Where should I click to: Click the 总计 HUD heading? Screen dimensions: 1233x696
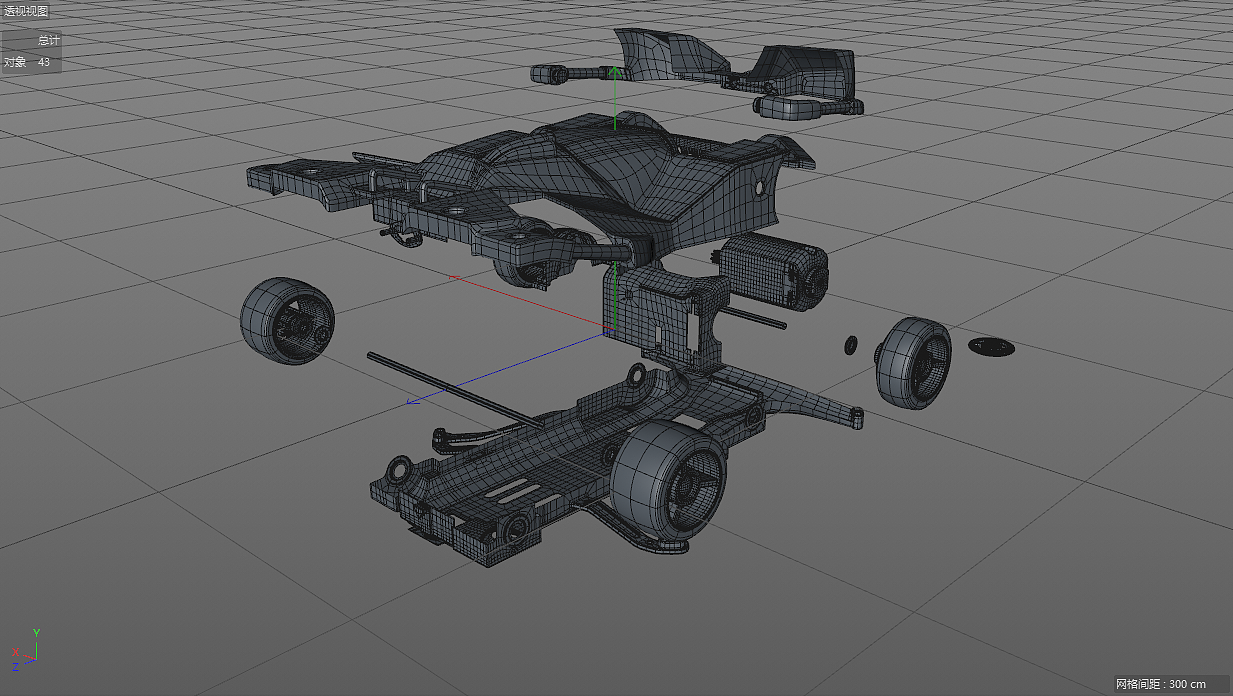tap(48, 40)
